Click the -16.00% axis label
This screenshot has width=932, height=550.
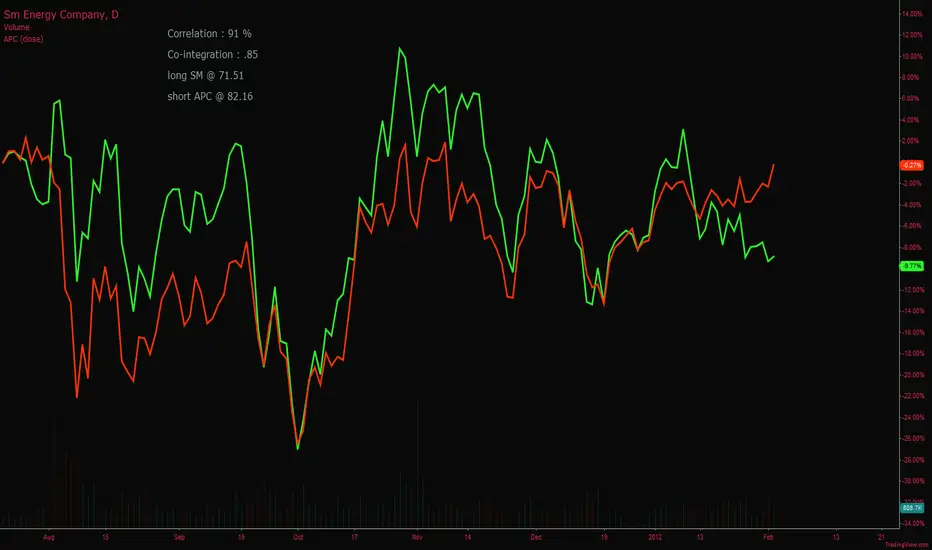(912, 332)
